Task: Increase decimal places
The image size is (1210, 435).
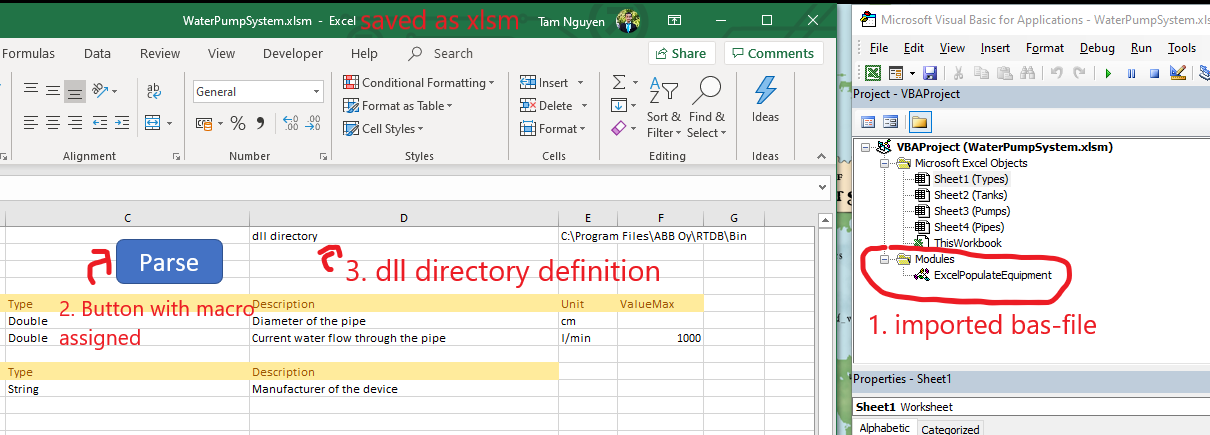Action: click(x=291, y=124)
